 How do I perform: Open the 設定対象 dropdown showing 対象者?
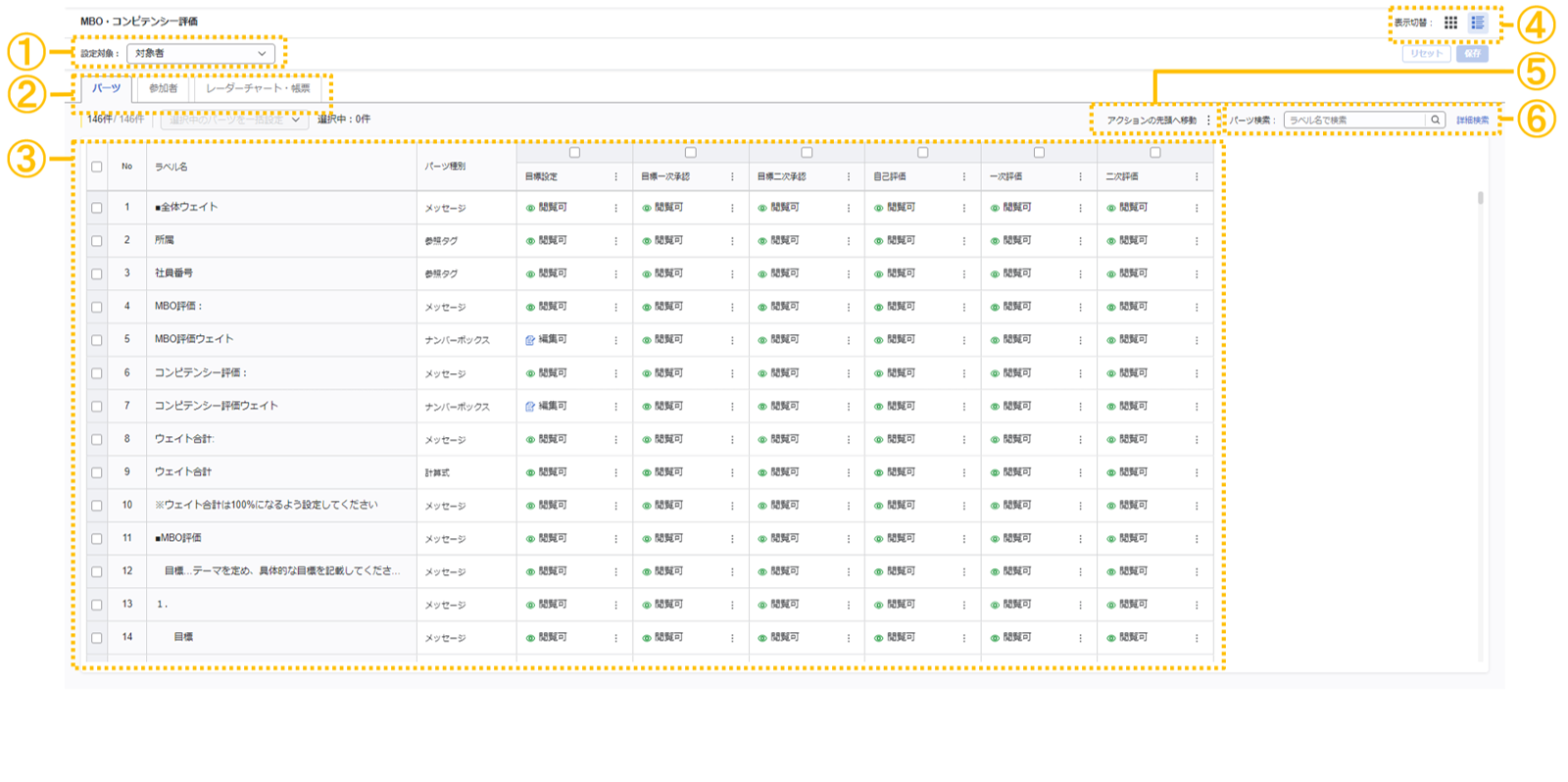(x=201, y=53)
